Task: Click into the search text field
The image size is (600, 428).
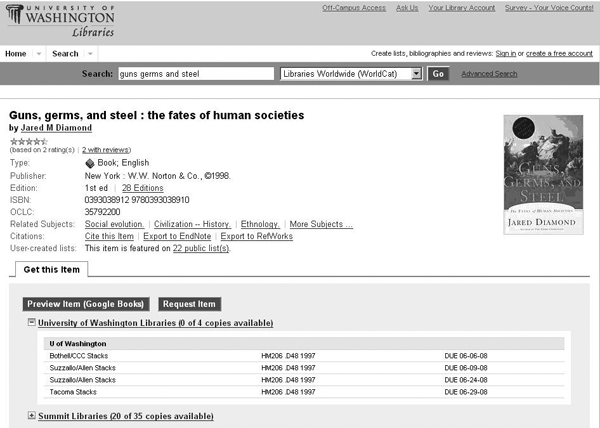Action: (195, 74)
